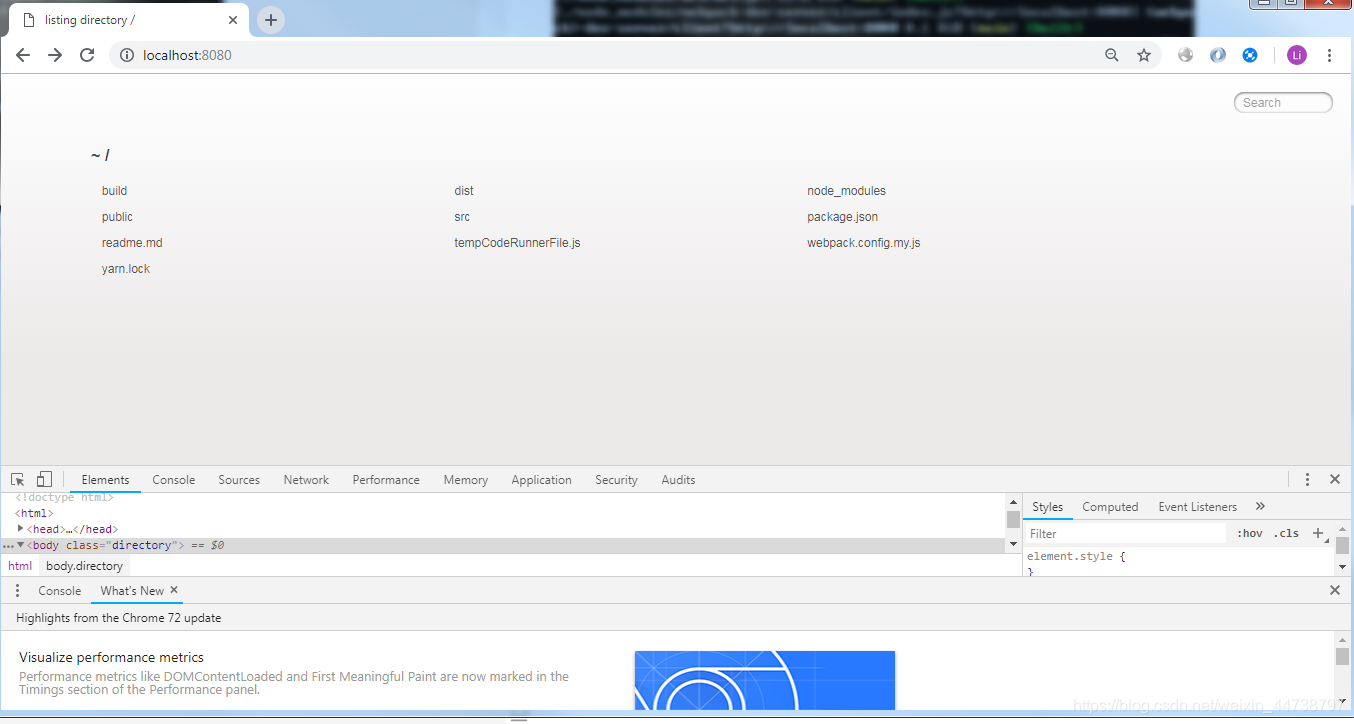1354x724 pixels.
Task: Switch to the Elements panel
Action: 106,480
